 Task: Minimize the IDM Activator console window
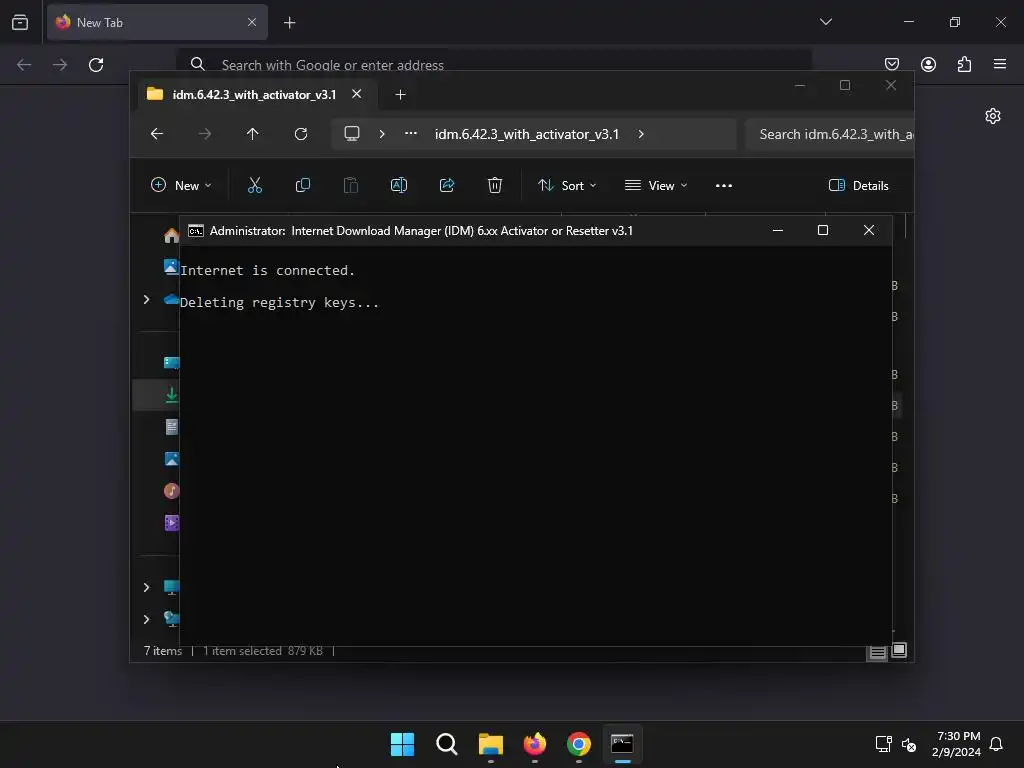click(778, 231)
